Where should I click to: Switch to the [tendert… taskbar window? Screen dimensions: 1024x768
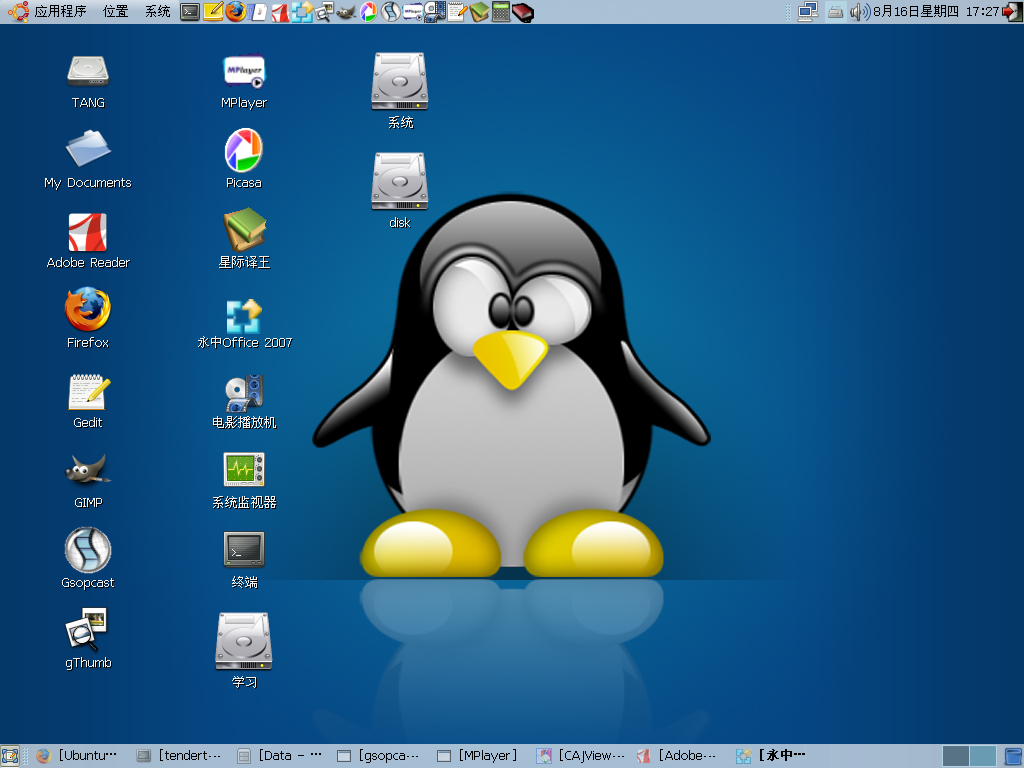(x=179, y=756)
